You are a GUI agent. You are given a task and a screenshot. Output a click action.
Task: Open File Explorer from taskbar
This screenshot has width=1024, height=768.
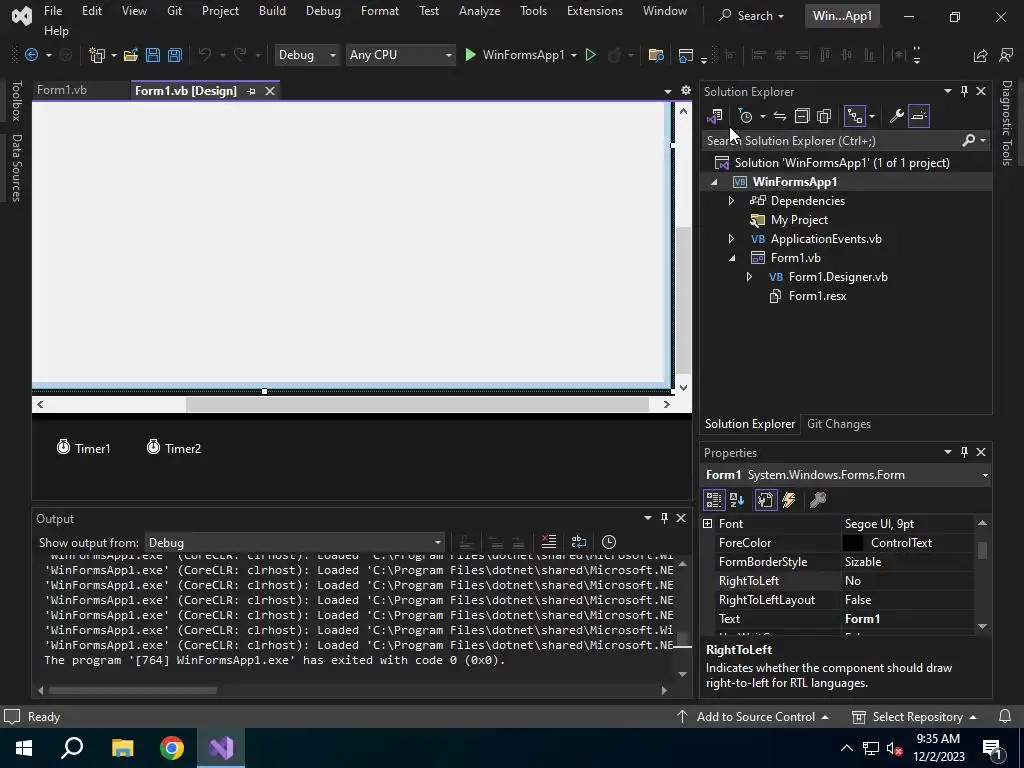click(x=122, y=748)
